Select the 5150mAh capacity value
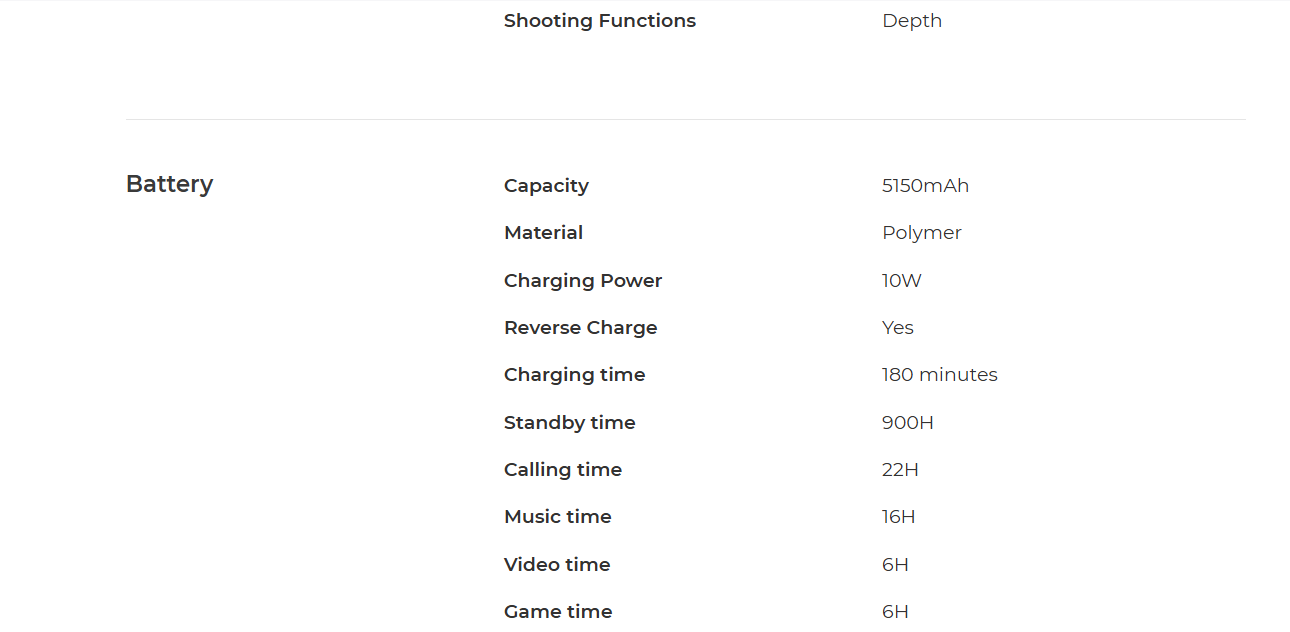The height and width of the screenshot is (632, 1290). click(925, 186)
